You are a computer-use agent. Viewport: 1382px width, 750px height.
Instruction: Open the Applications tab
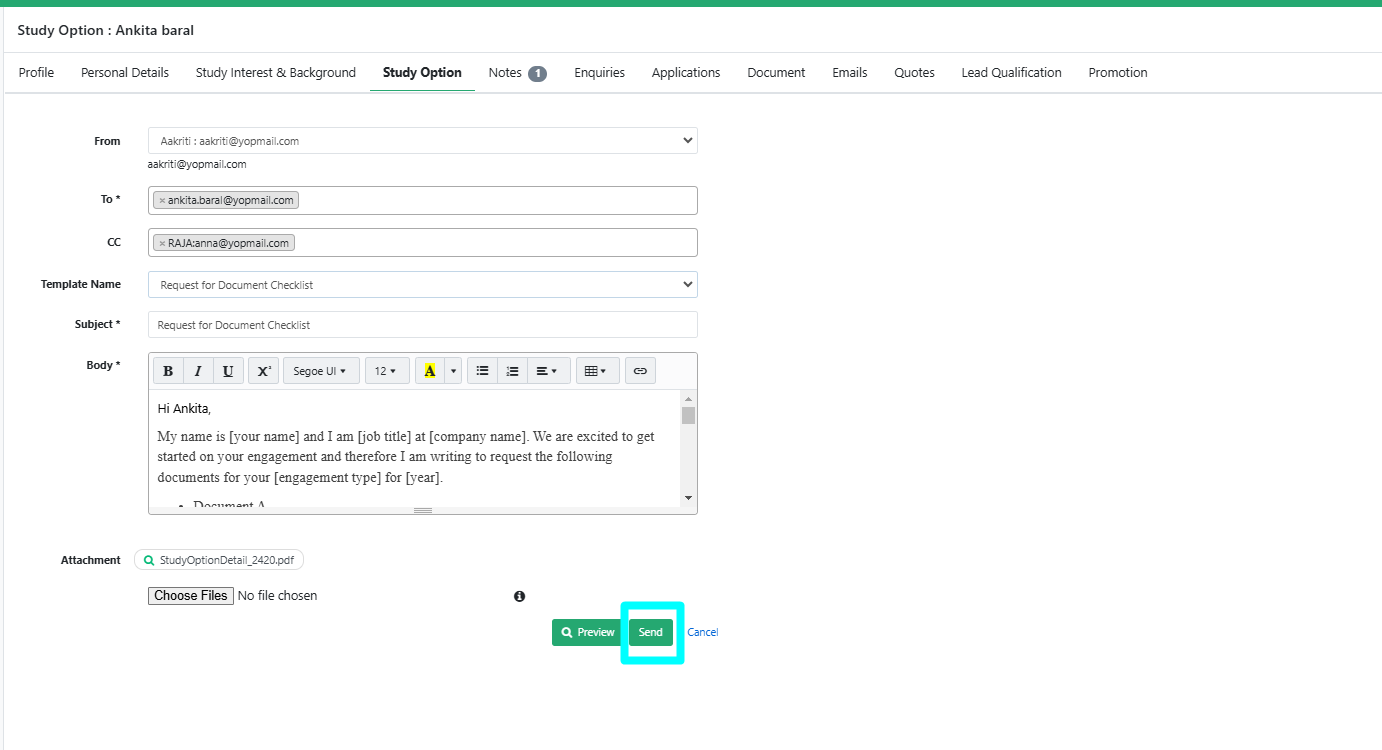(x=686, y=73)
